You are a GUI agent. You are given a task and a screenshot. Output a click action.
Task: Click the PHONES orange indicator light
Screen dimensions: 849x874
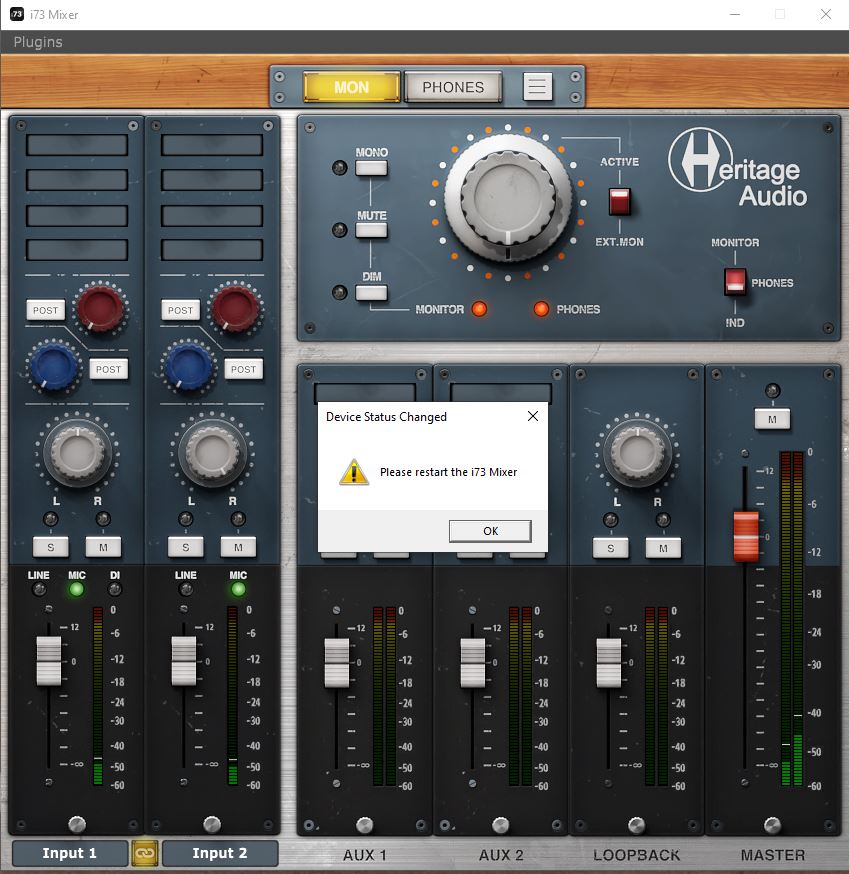541,309
